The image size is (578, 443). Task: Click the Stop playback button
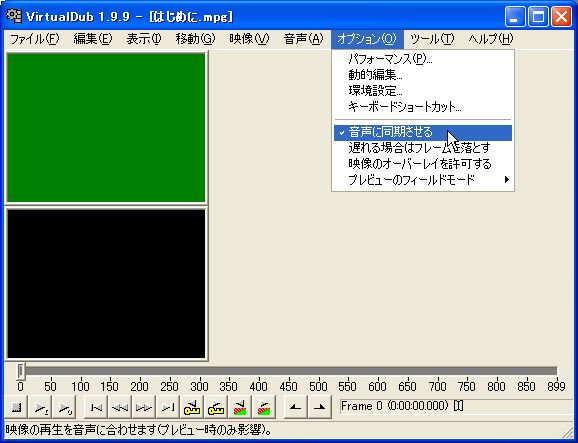coord(16,407)
